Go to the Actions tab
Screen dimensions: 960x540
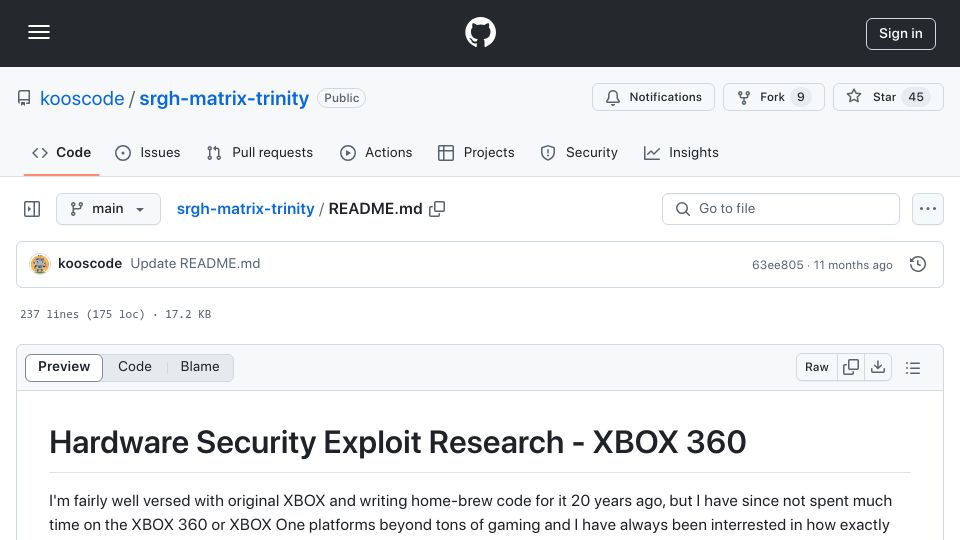[x=376, y=152]
